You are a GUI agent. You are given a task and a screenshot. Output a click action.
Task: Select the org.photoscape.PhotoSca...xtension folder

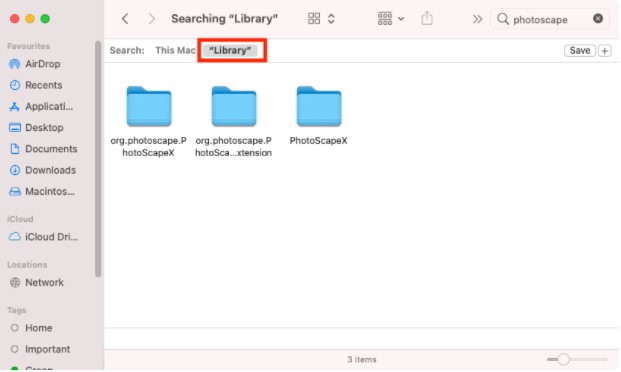tap(234, 121)
